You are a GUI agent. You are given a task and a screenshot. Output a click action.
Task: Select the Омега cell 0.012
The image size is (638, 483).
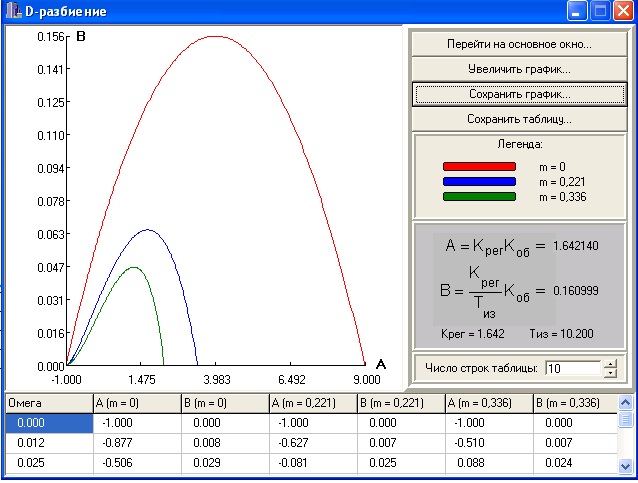[49, 443]
